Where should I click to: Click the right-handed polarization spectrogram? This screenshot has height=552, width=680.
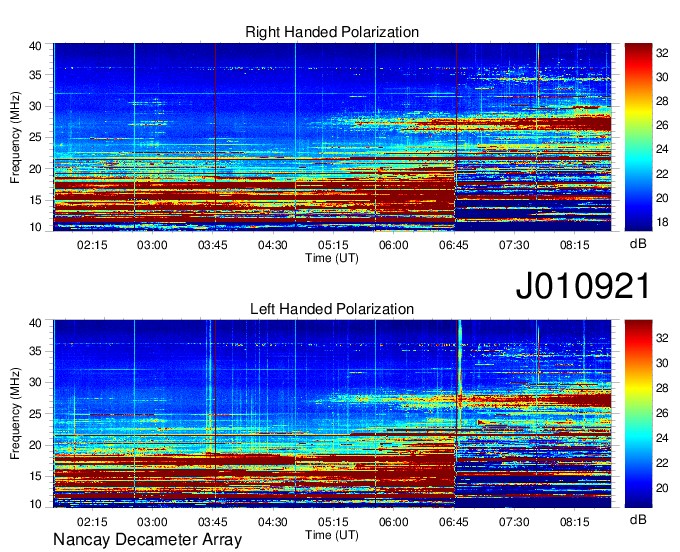click(332, 137)
